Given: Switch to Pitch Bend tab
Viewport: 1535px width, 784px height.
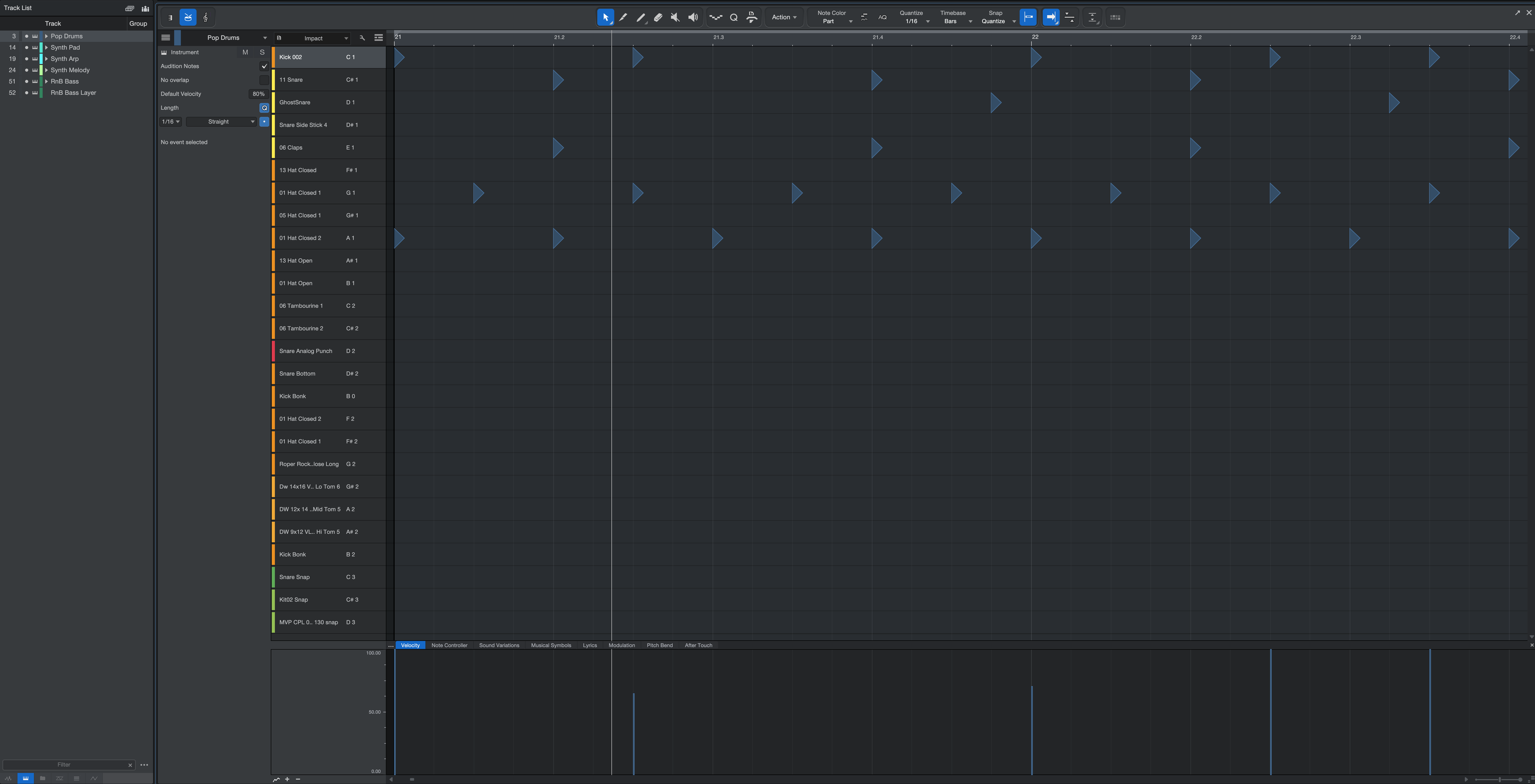Looking at the screenshot, I should [660, 645].
